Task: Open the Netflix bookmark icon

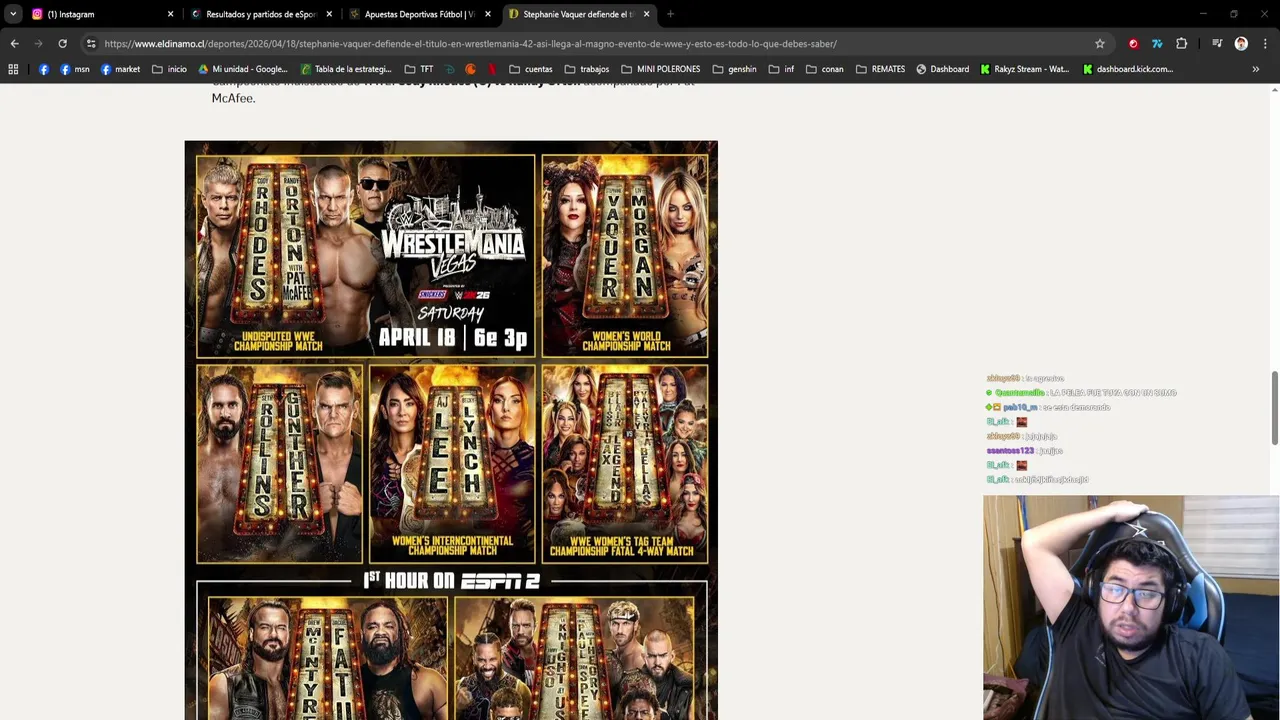Action: (x=492, y=69)
